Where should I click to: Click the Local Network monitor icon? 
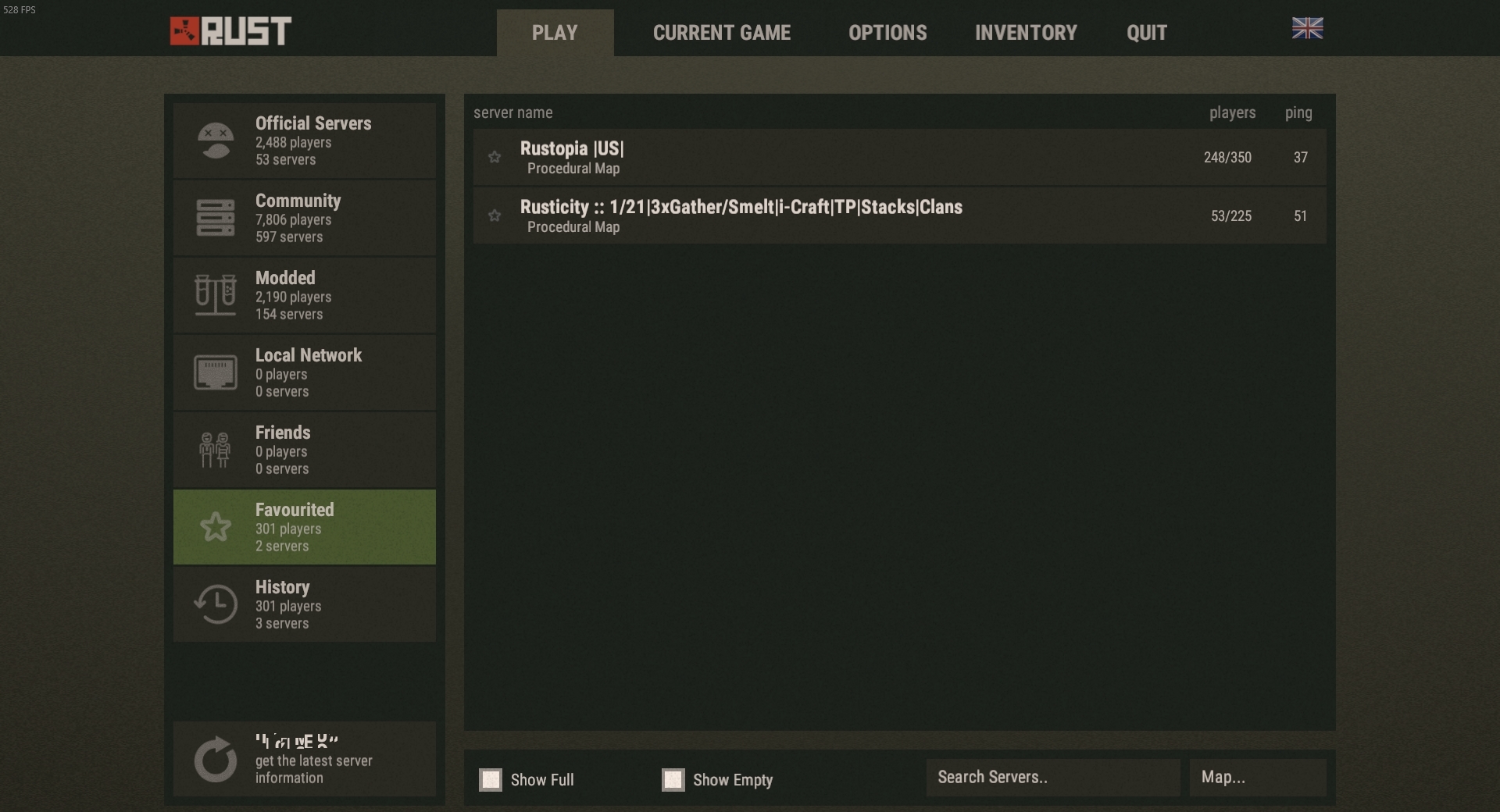coord(216,372)
